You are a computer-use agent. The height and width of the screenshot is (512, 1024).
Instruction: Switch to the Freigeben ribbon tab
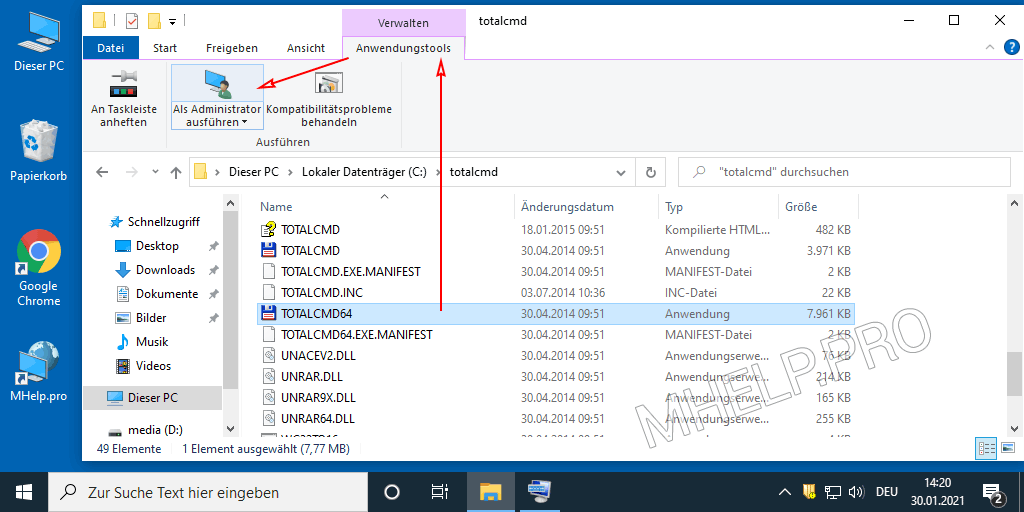pos(231,48)
